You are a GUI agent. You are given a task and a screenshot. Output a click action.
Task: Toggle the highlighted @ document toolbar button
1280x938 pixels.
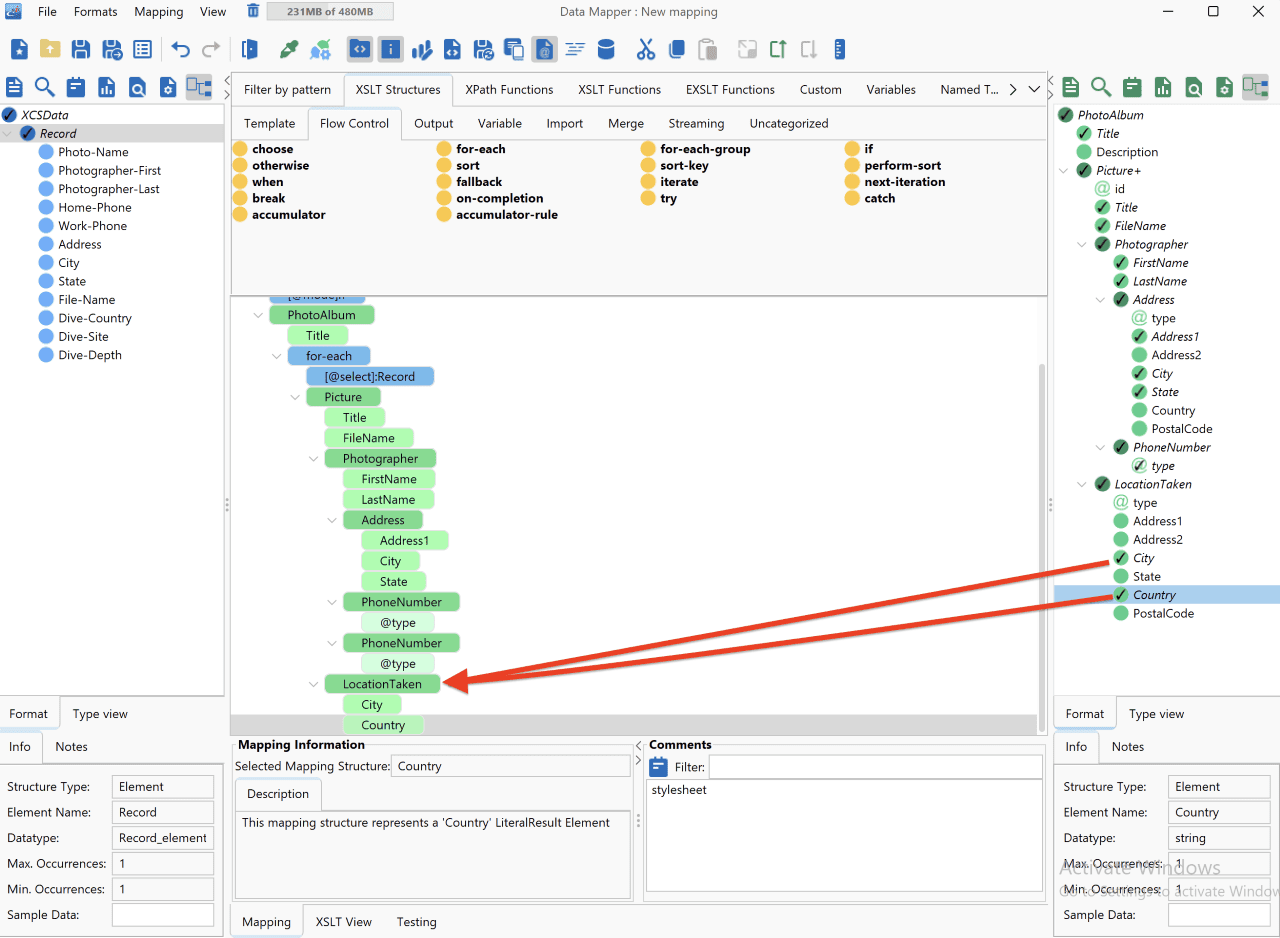[545, 49]
